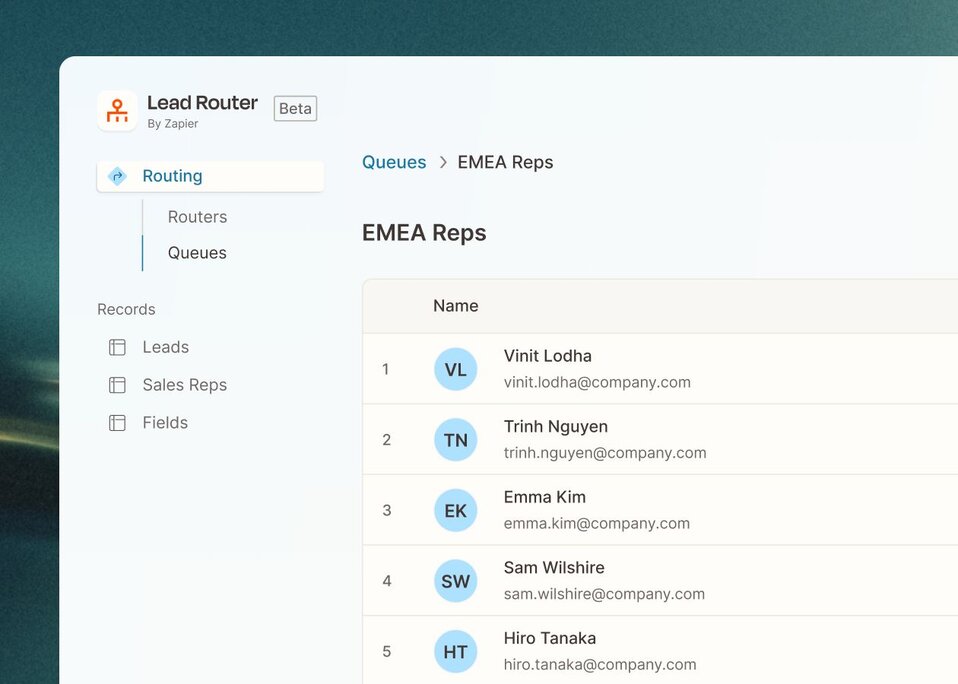Click the Leads record table icon
958x684 pixels.
115,346
